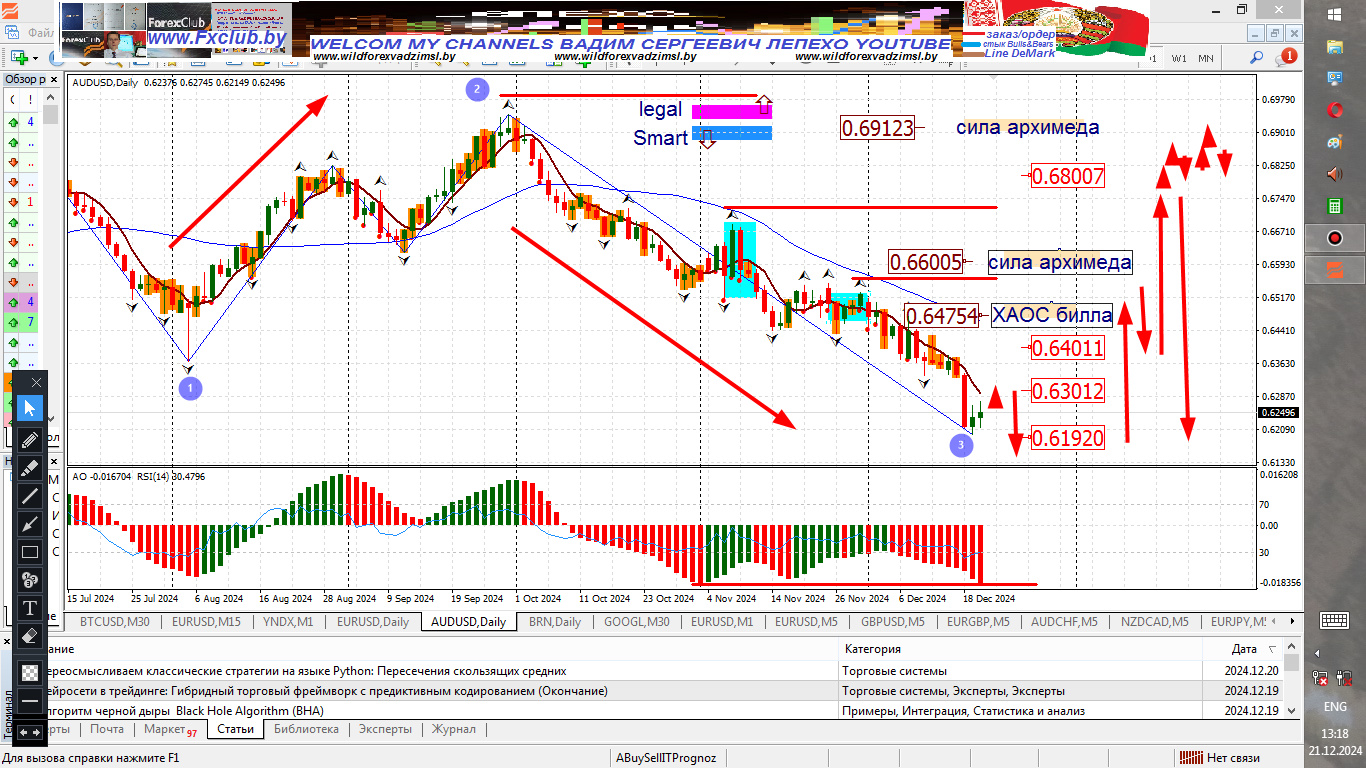Select the highlighter marker tool
This screenshot has height=768, width=1366.
[x=30, y=466]
